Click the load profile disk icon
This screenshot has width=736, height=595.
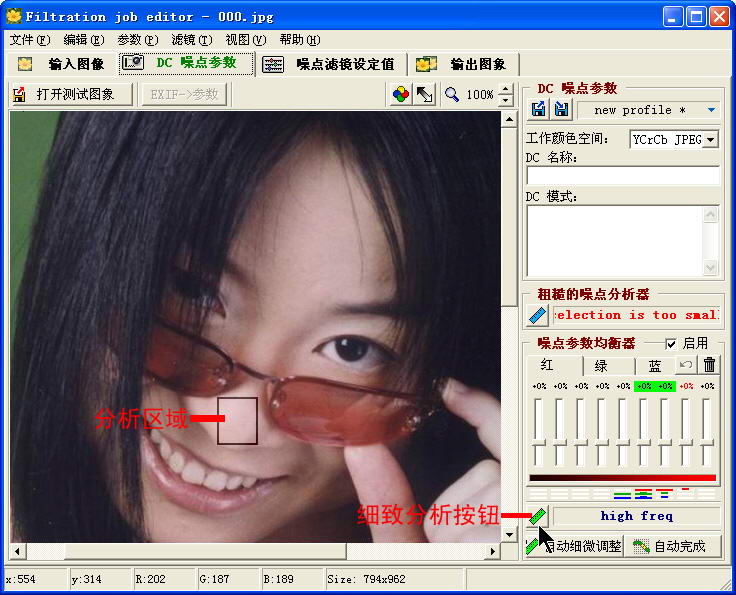click(539, 110)
